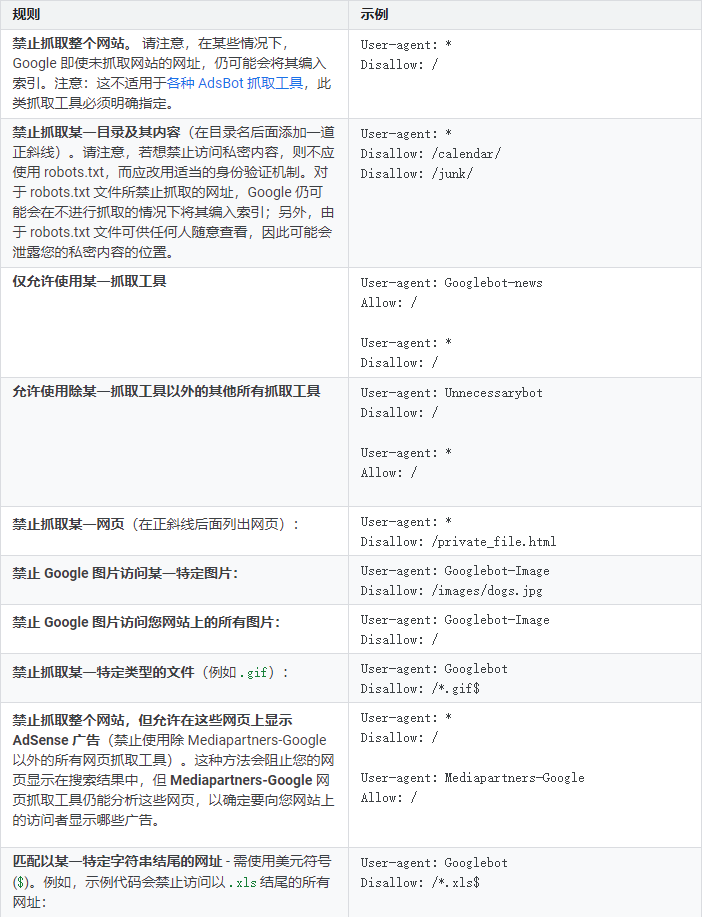Click the line User-agent: Unnecessarybot
702x917 pixels.
coord(452,393)
